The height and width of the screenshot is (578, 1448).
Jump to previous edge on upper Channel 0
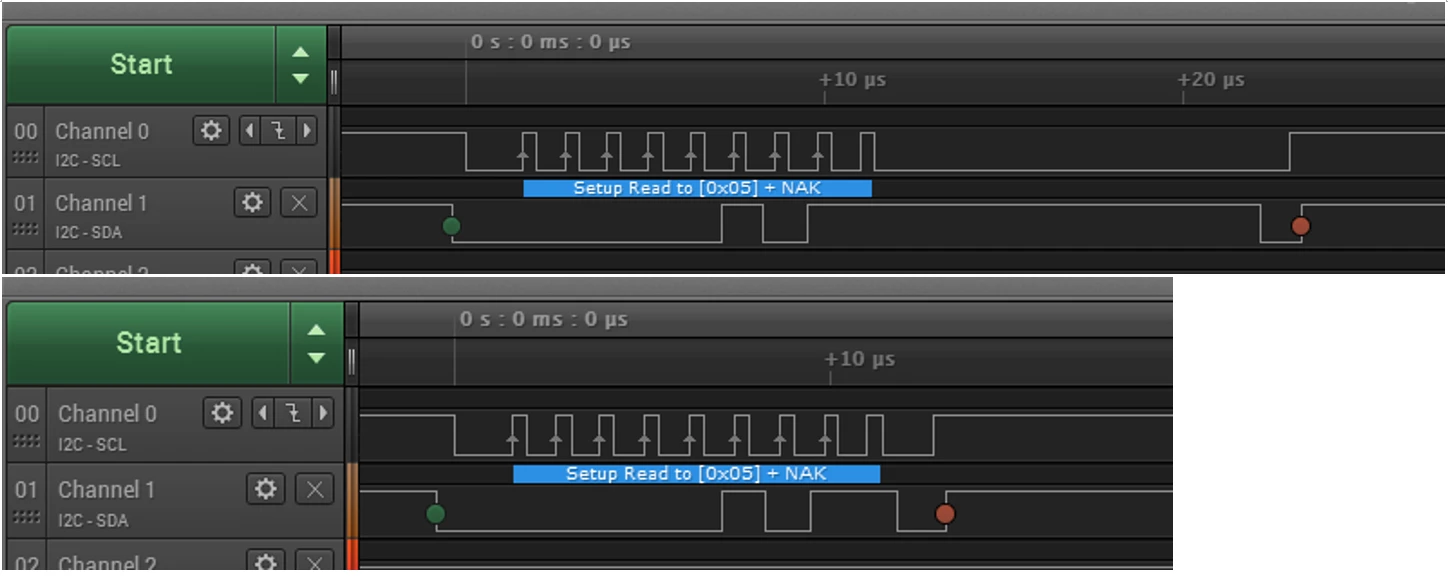[249, 131]
